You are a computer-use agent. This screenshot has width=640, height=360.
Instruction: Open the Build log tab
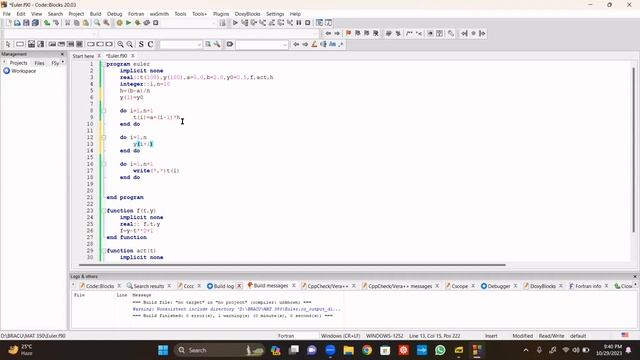[223, 286]
